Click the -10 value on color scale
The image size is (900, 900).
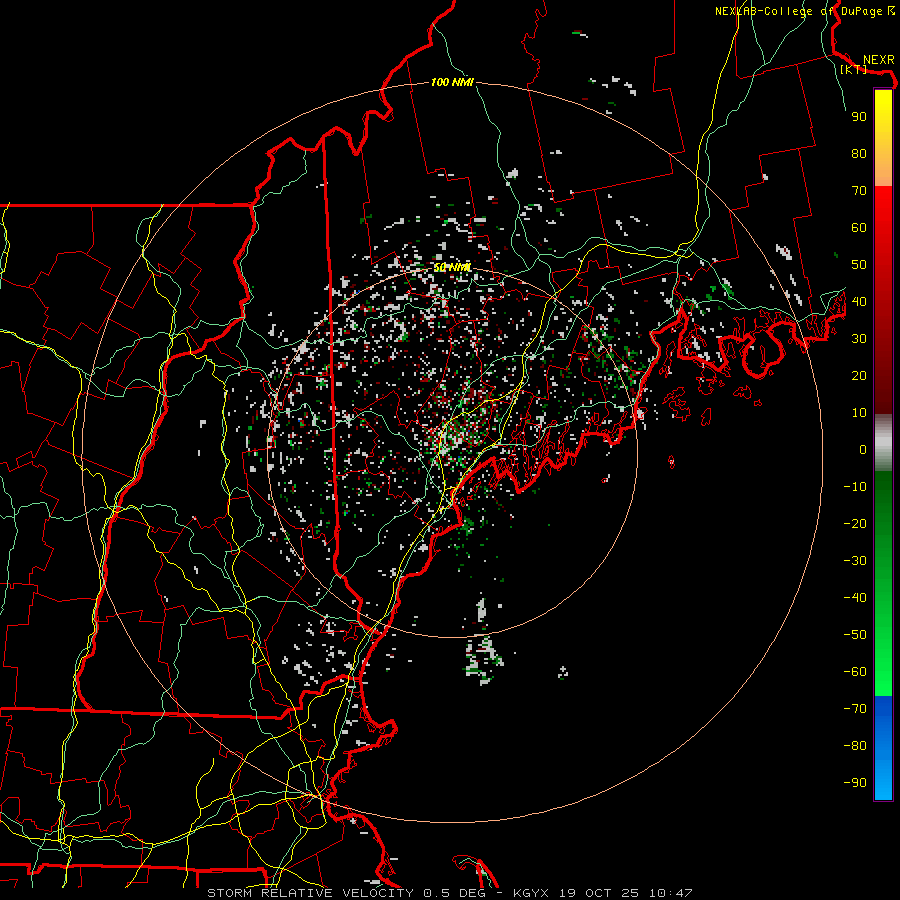coord(855,487)
